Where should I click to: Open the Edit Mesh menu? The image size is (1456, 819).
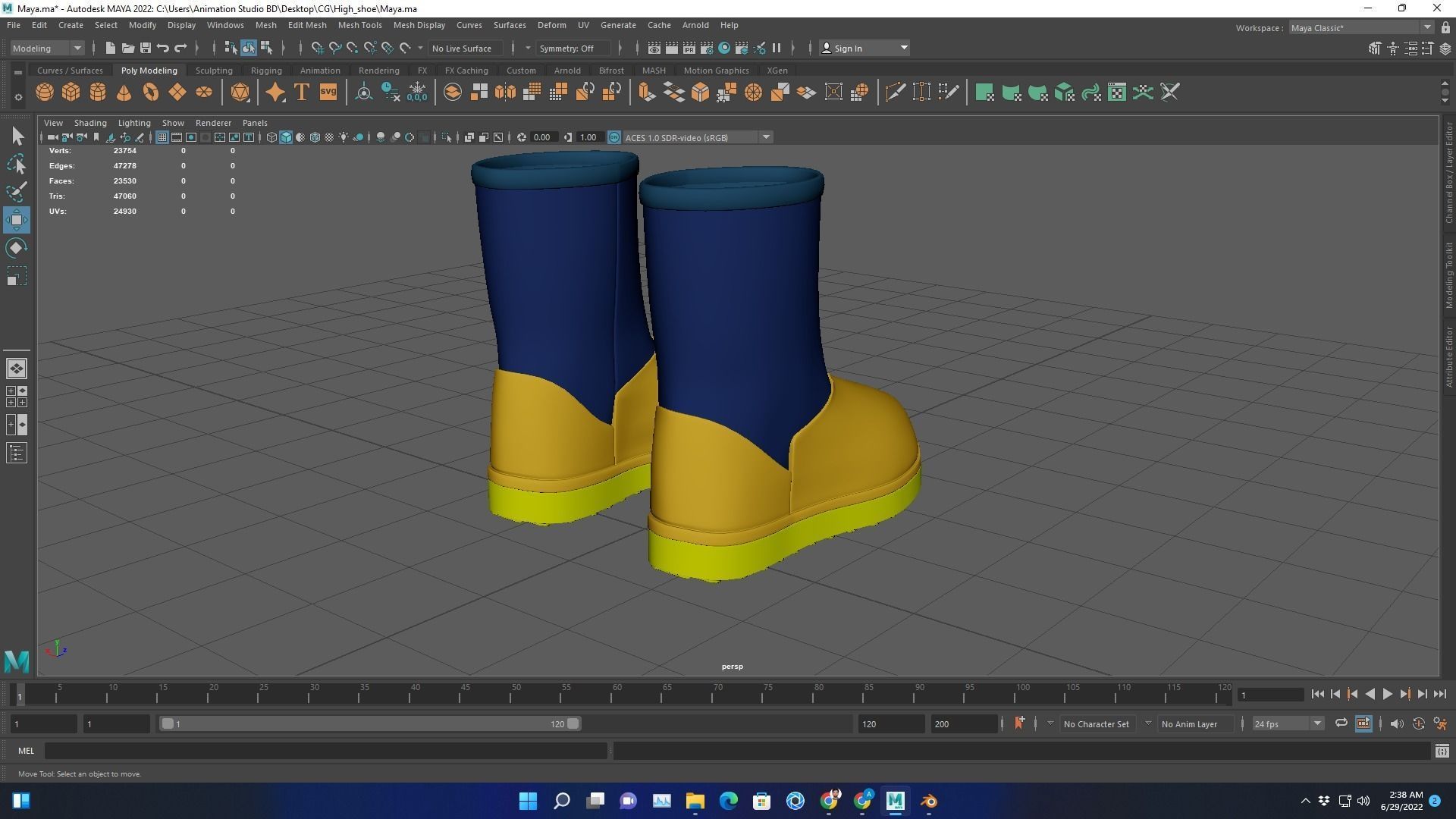tap(307, 25)
